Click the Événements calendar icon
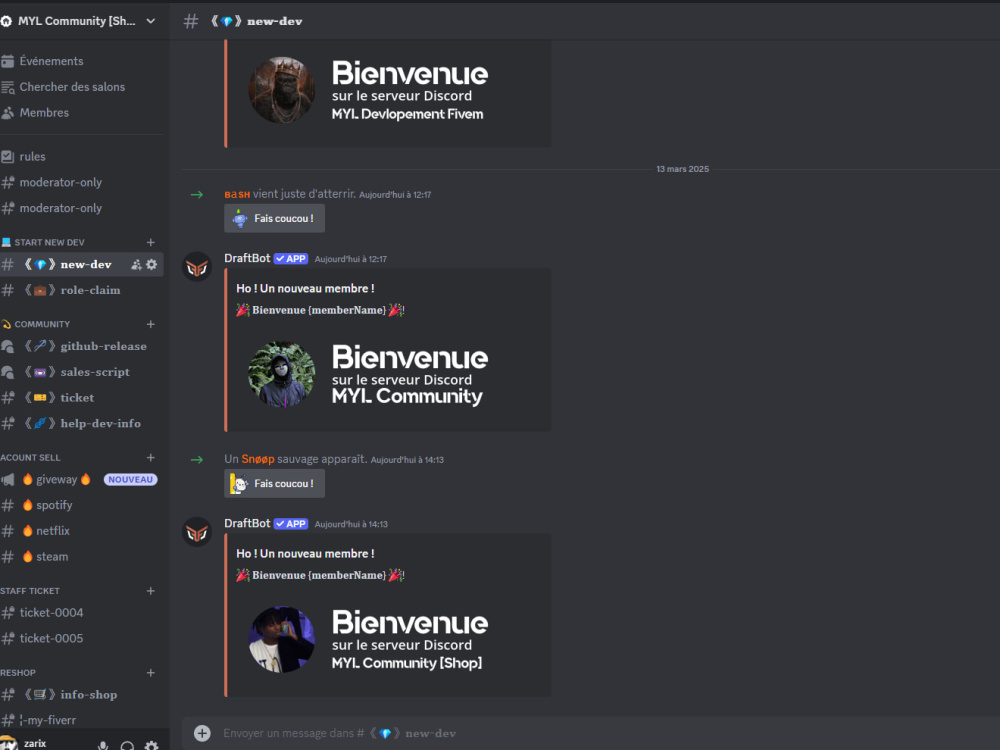The width and height of the screenshot is (1000, 750). (x=8, y=61)
